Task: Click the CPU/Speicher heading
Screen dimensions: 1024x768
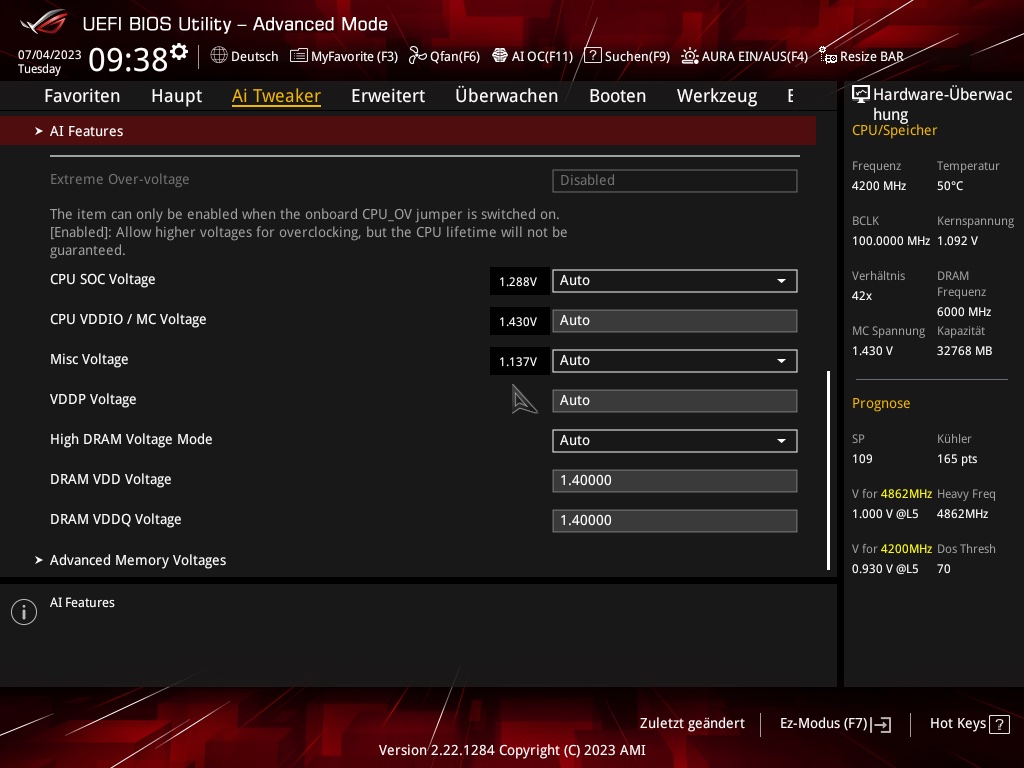Action: [894, 130]
